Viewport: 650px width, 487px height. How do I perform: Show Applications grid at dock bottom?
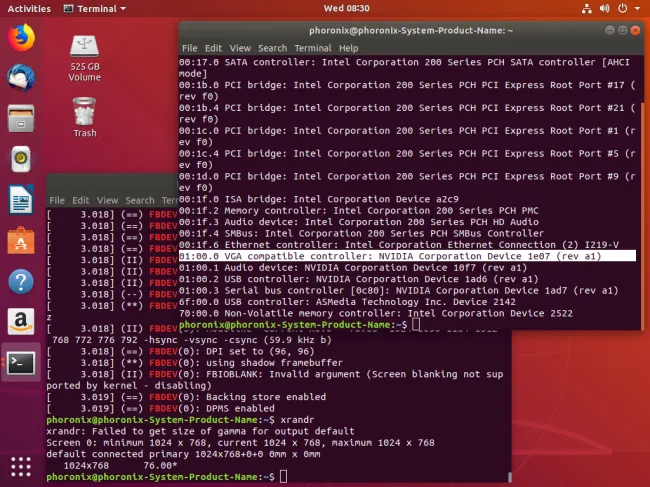[x=21, y=467]
